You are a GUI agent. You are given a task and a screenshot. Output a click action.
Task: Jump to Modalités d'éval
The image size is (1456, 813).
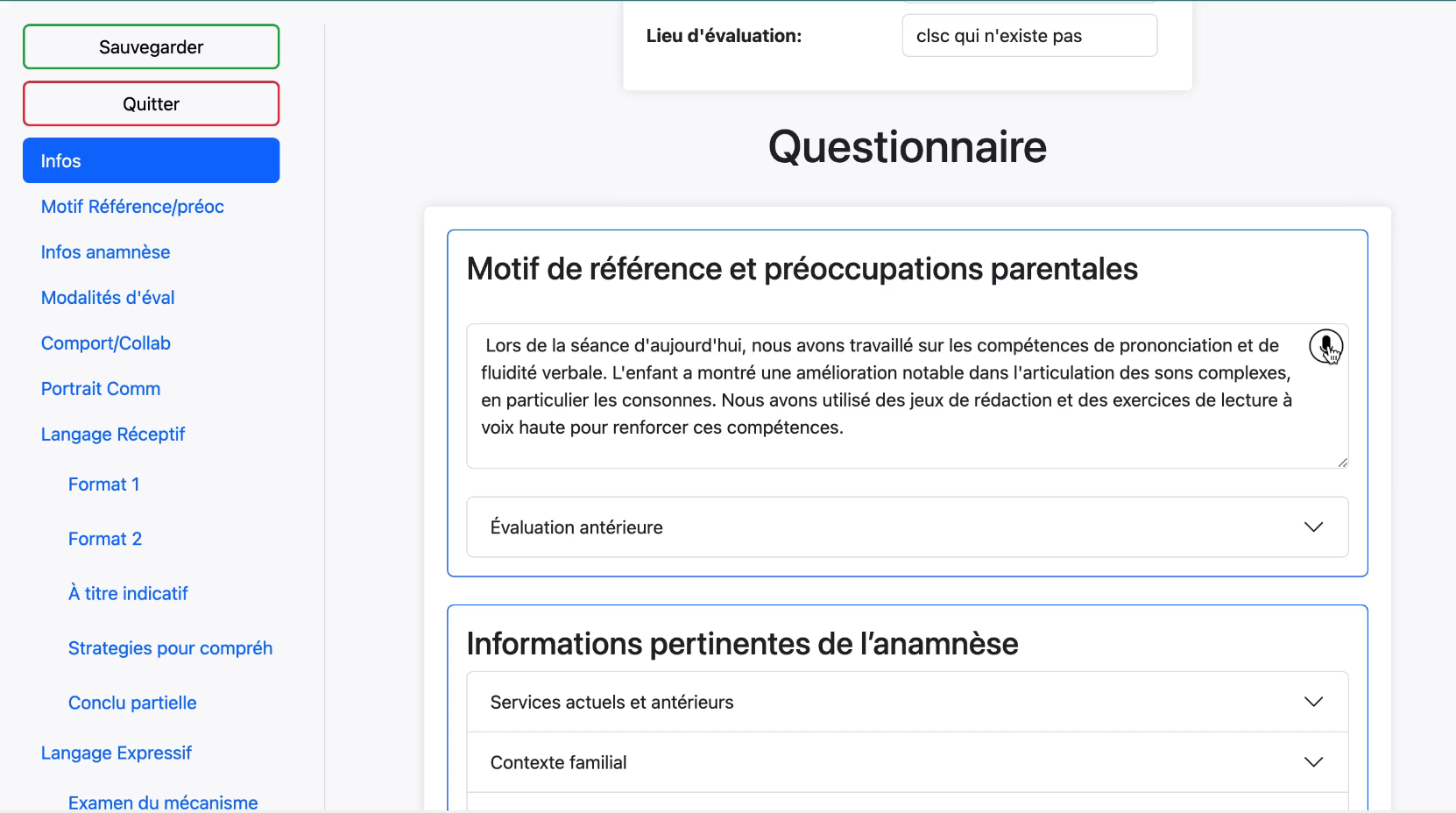[108, 298]
